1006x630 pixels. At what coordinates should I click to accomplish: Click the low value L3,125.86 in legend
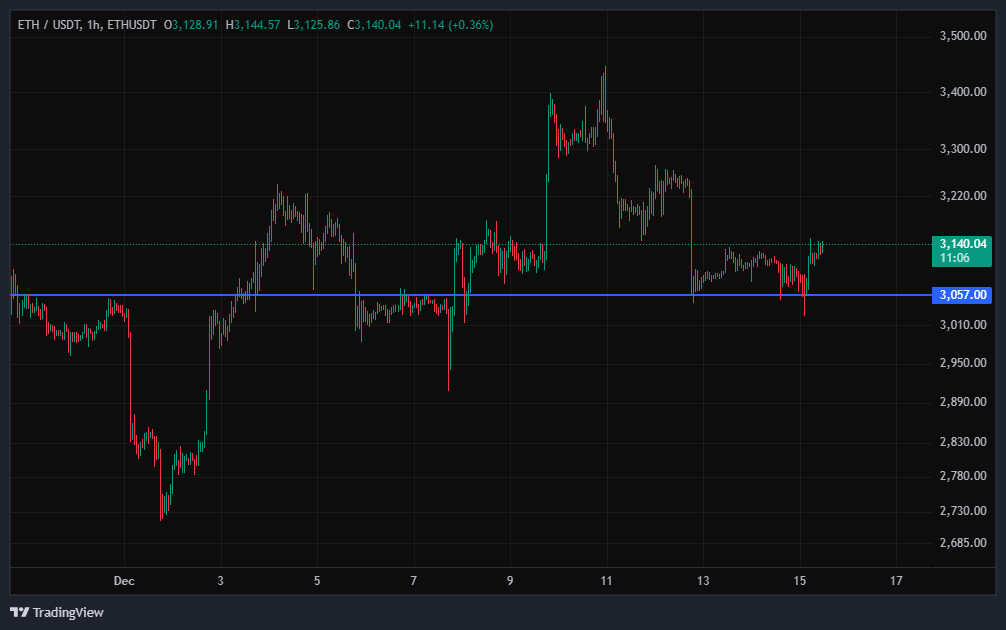[x=312, y=17]
